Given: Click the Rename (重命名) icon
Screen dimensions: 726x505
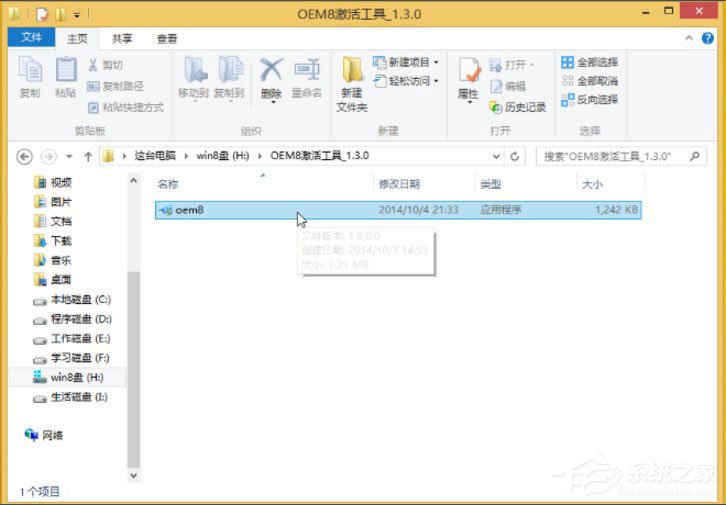Looking at the screenshot, I should point(307,70).
